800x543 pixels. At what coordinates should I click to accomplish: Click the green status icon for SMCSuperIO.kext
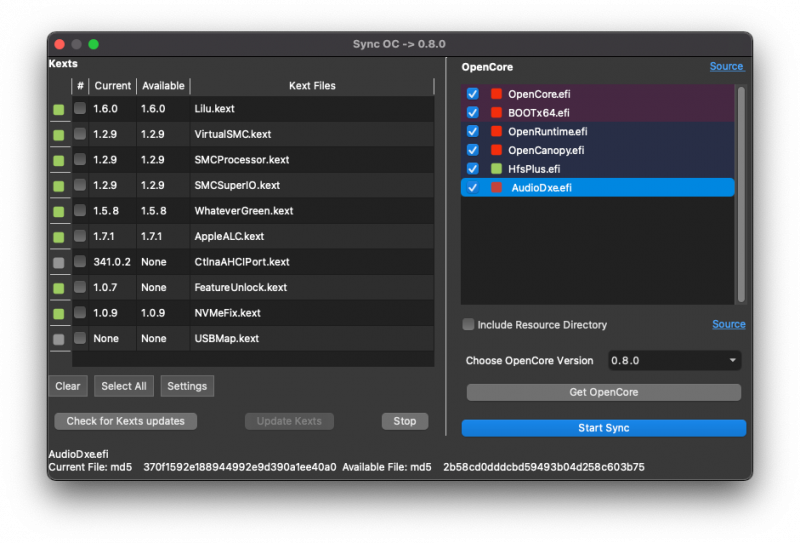[59, 186]
